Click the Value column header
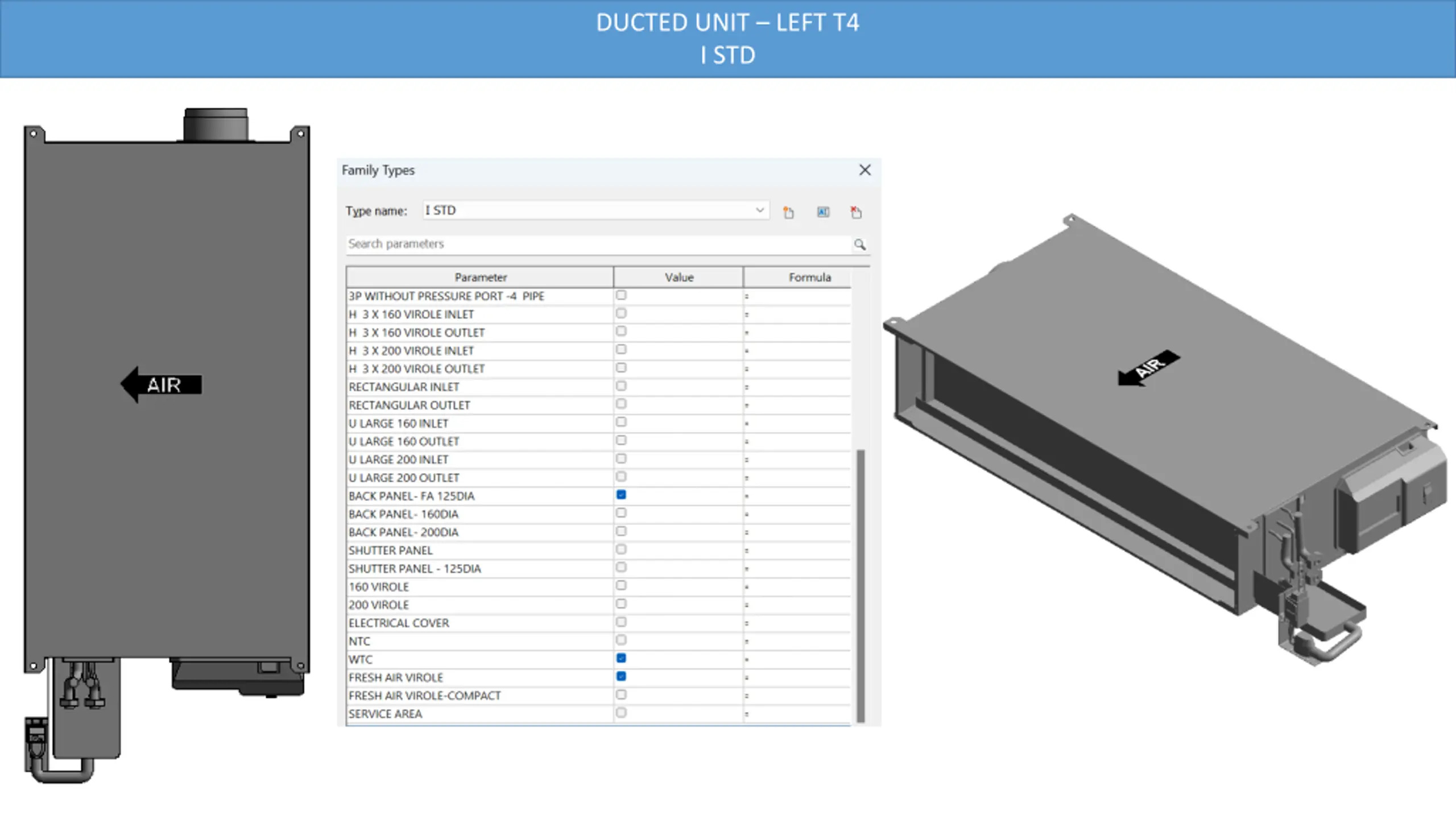This screenshot has height=819, width=1456. (679, 278)
